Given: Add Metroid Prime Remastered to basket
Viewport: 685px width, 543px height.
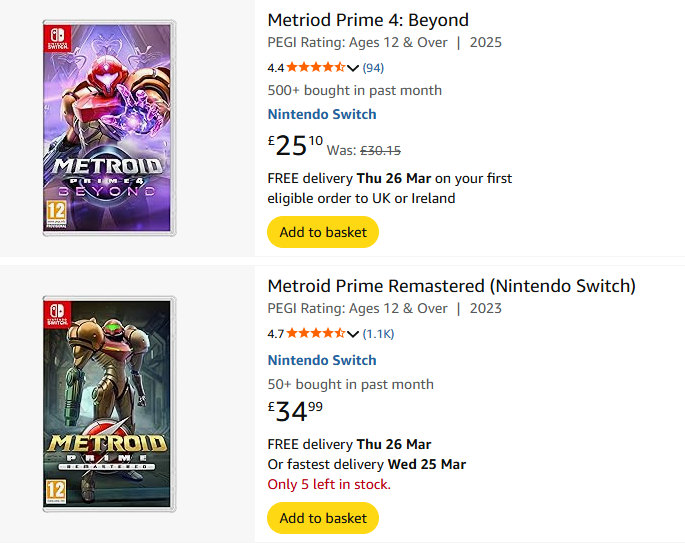Looking at the screenshot, I should pyautogui.click(x=323, y=518).
